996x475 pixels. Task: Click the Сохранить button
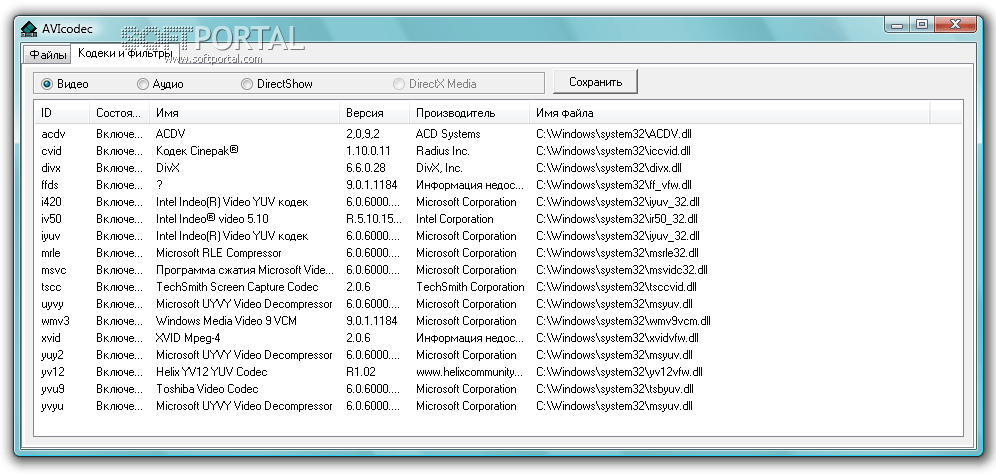(x=595, y=82)
